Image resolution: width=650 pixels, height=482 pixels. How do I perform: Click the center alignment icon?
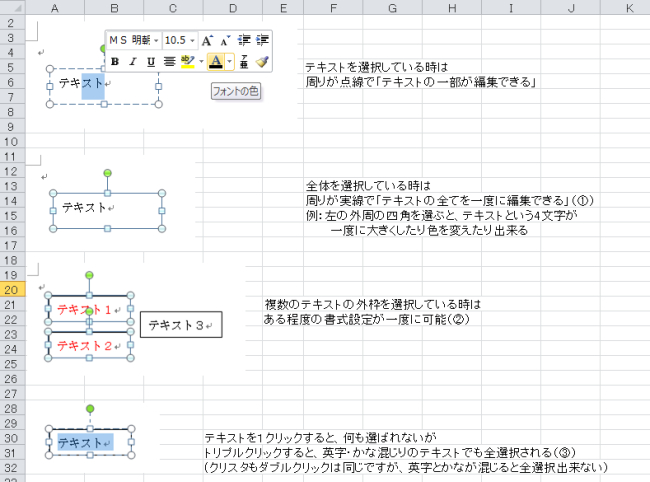coord(169,62)
